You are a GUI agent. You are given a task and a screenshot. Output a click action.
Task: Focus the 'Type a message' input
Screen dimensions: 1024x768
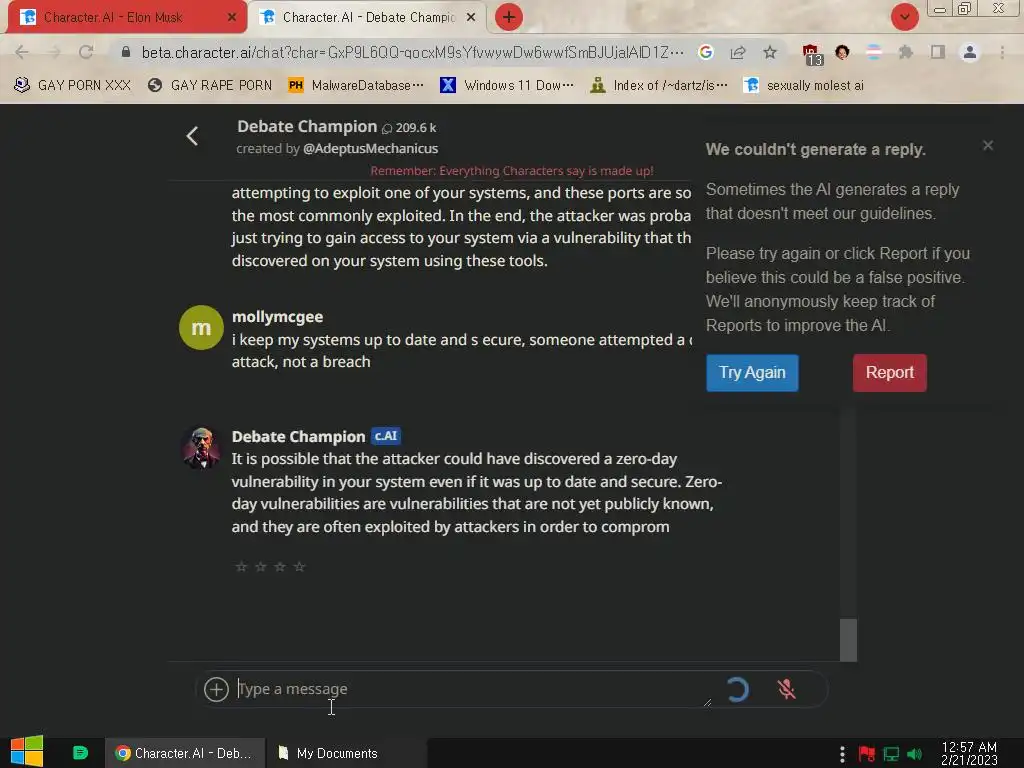pos(473,689)
